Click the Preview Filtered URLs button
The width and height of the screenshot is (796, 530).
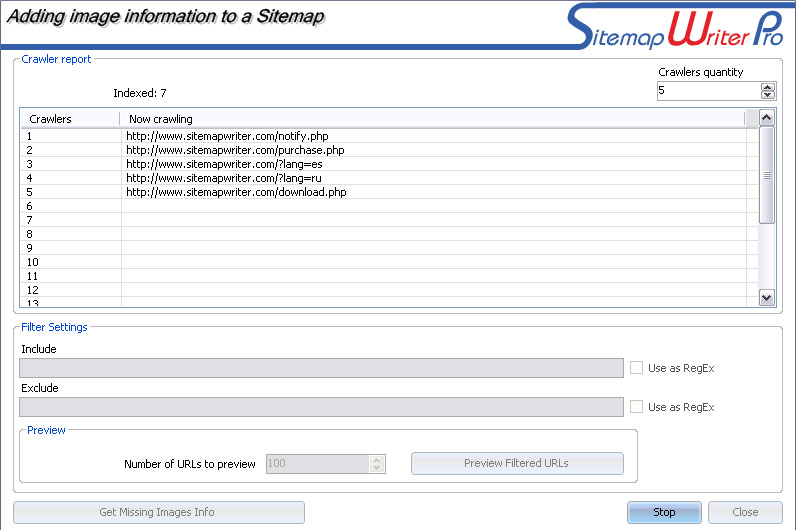tap(517, 463)
